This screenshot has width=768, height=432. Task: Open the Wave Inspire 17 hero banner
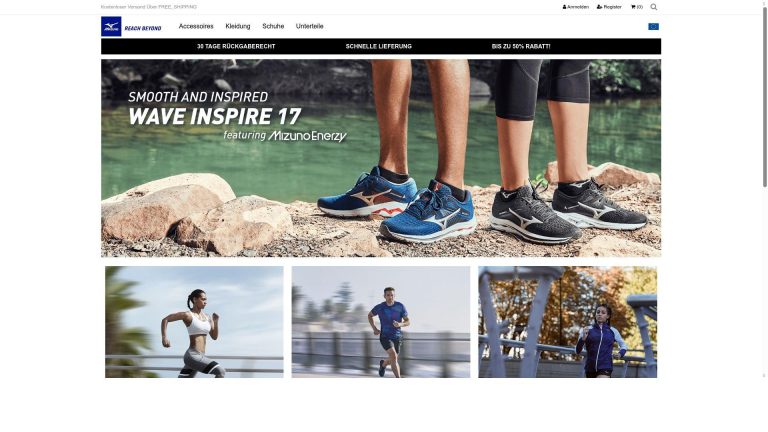(381, 158)
